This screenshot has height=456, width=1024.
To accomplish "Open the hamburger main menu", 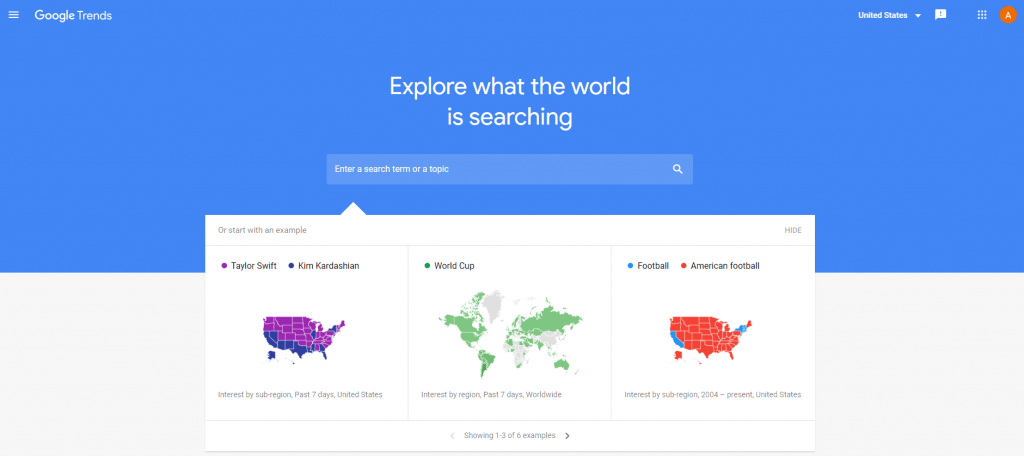I will pos(14,15).
